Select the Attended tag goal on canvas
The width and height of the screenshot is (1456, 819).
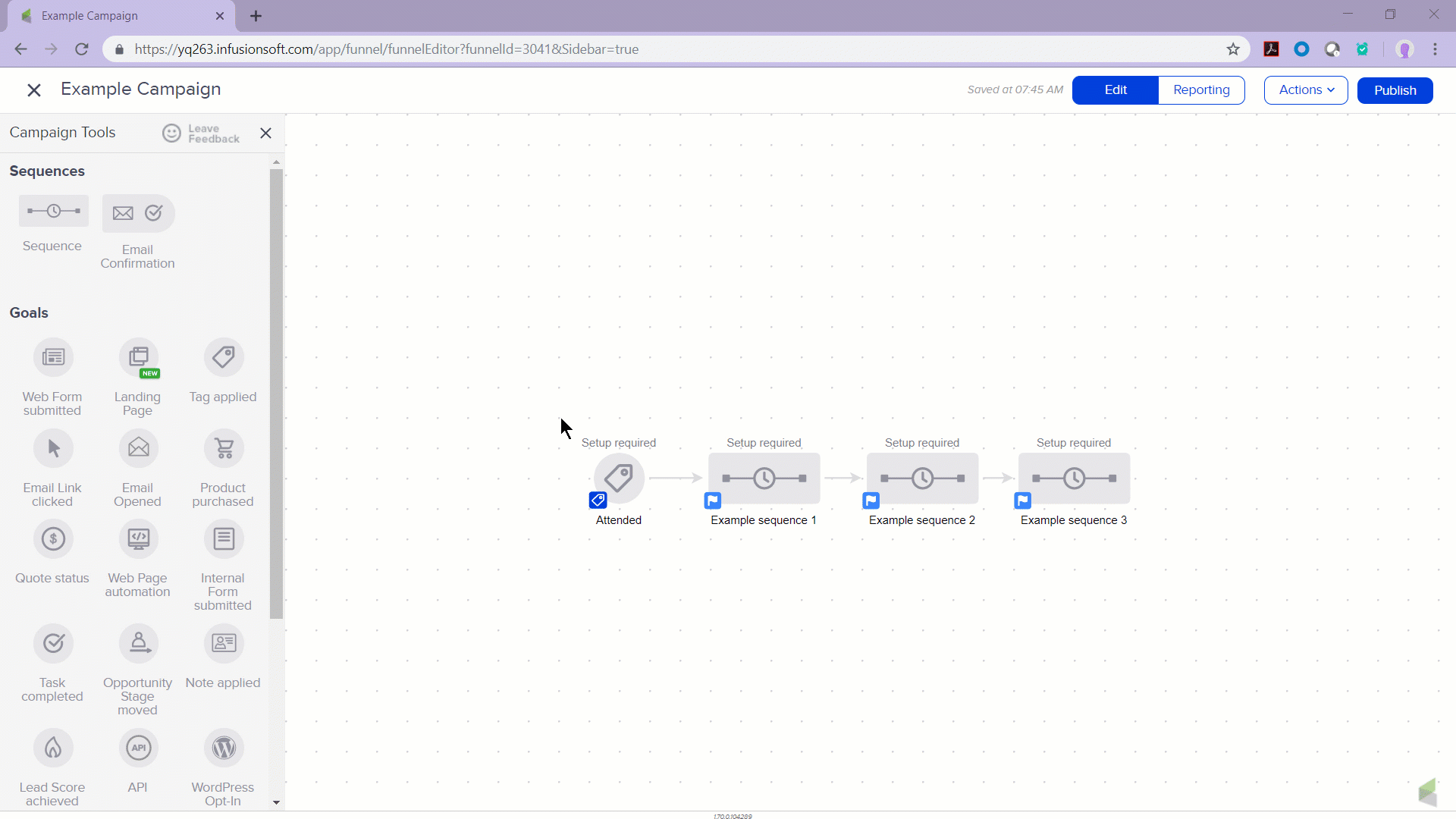[619, 479]
